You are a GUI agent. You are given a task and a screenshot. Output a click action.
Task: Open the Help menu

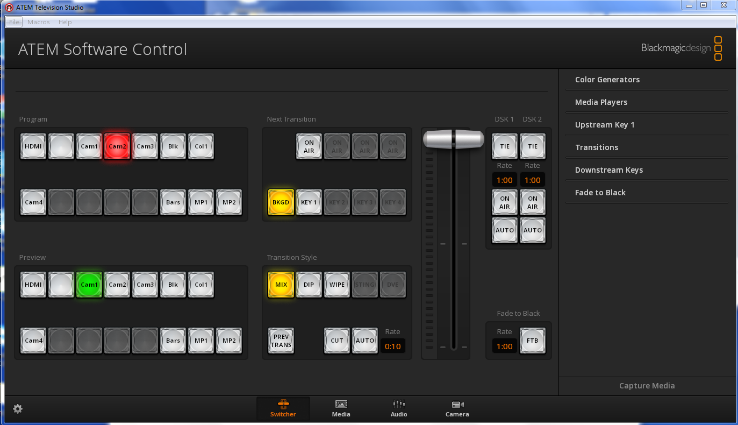[x=65, y=21]
